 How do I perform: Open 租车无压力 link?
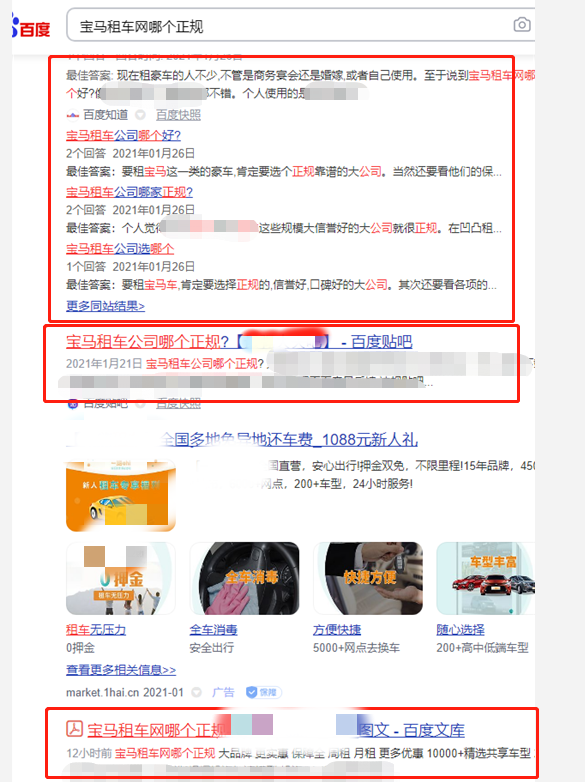(x=96, y=630)
